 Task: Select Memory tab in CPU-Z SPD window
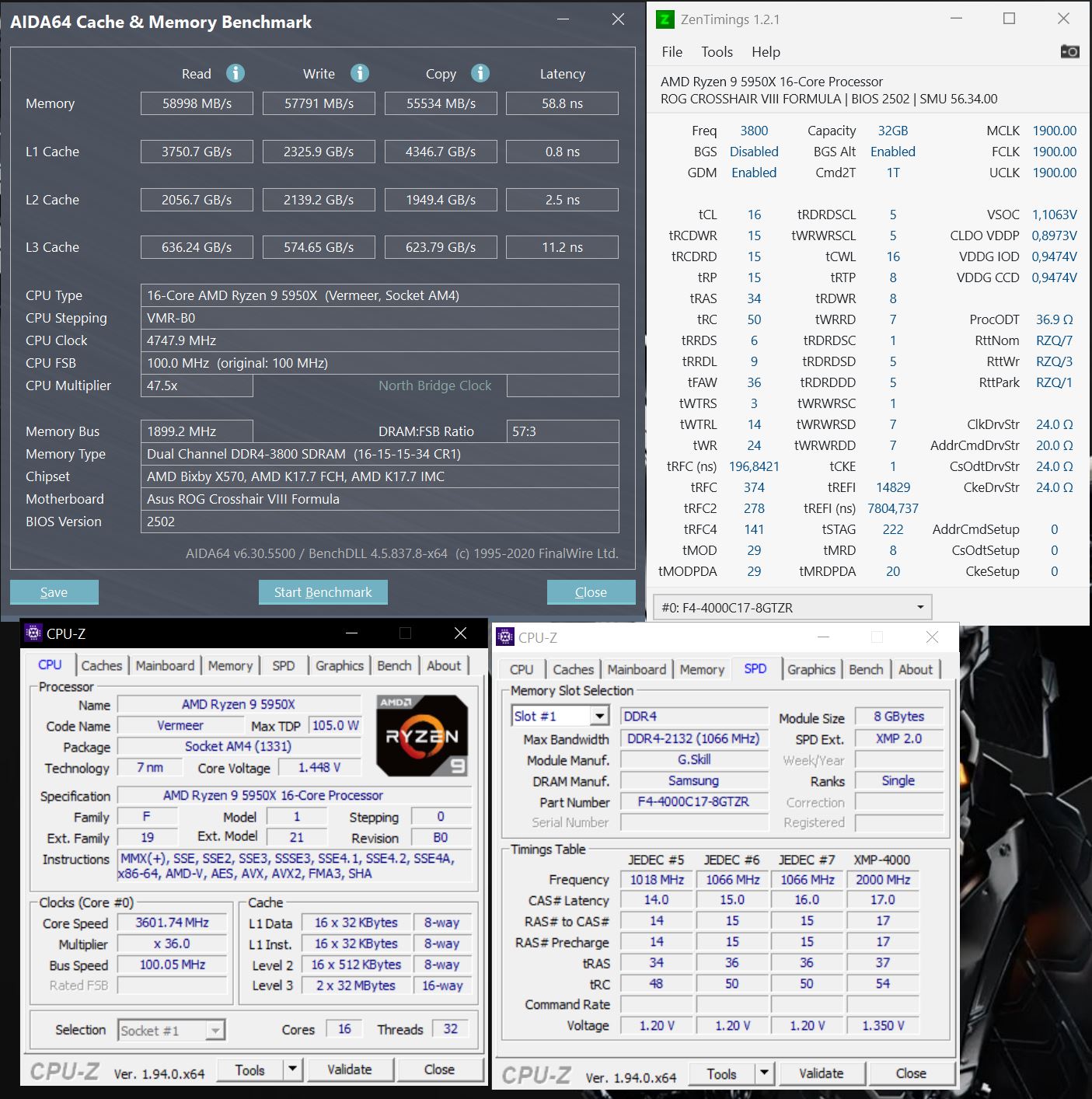[702, 669]
